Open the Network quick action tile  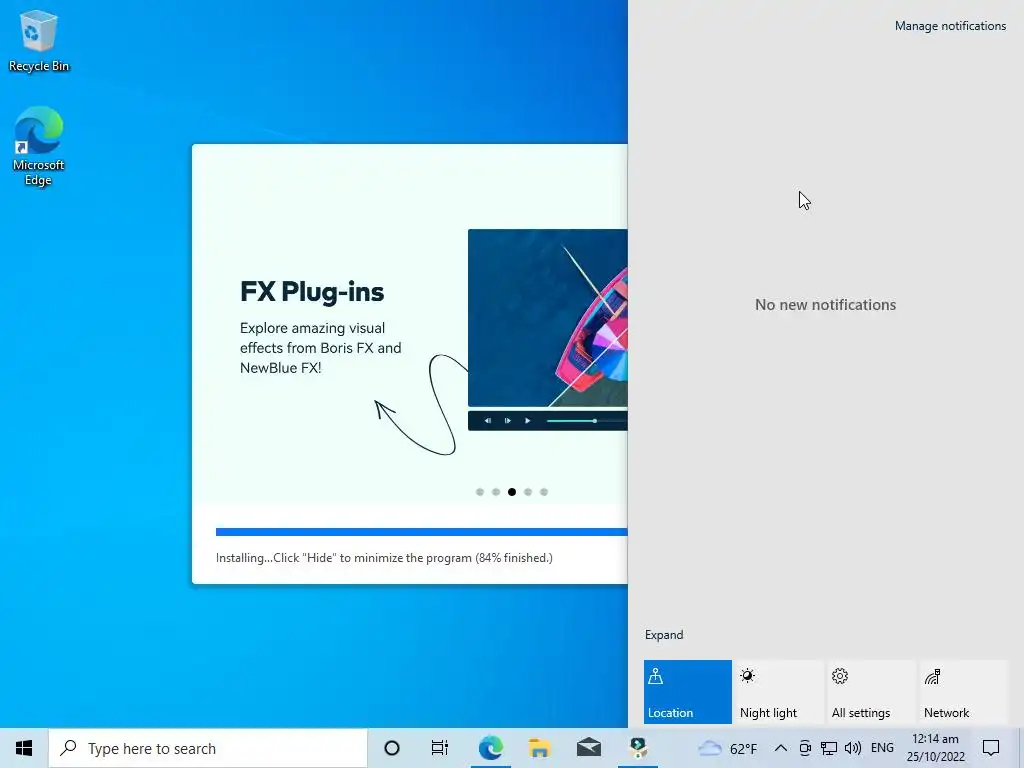pos(963,692)
